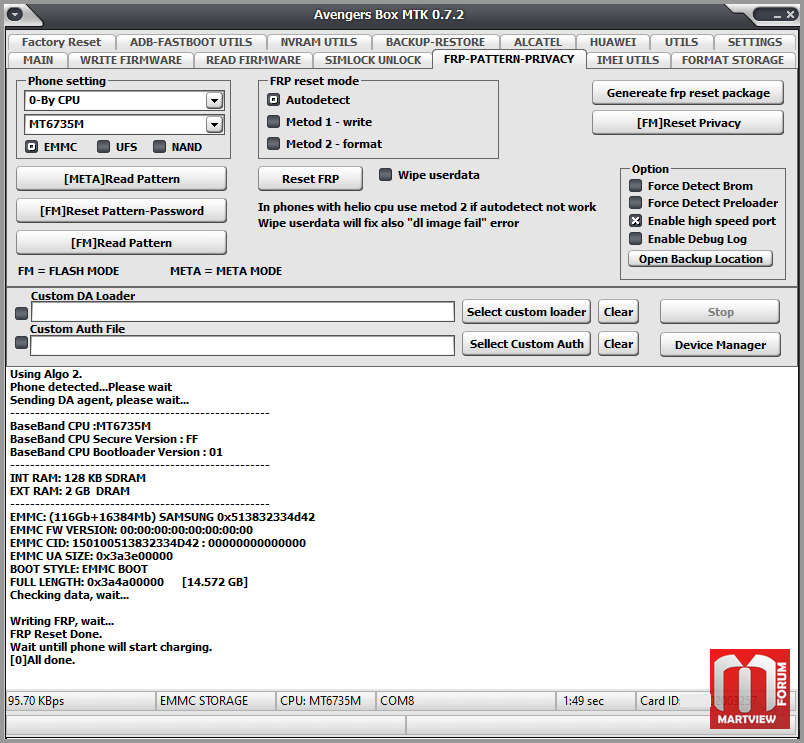Screen dimensions: 804x743
Task: Expand the MT6735M CPU model dropdown
Action: pos(214,124)
